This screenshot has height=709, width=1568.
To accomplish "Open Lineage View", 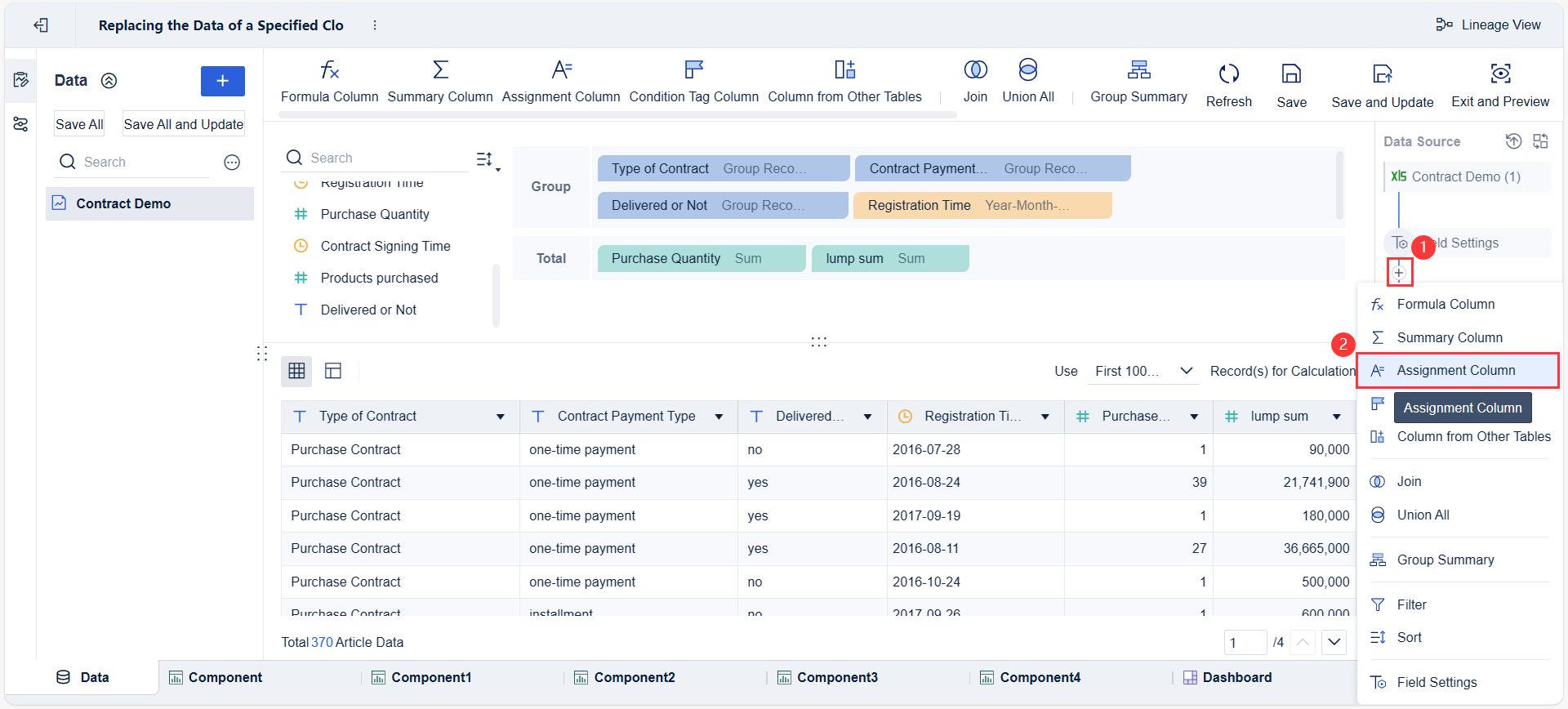I will pos(1488,25).
